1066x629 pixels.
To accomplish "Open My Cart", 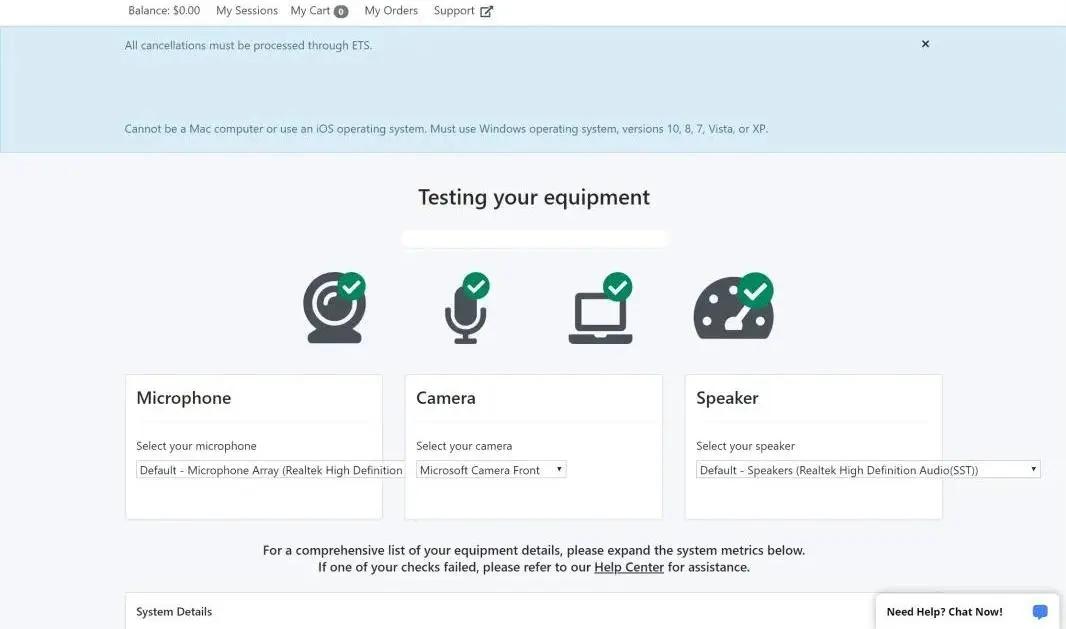I will [310, 11].
